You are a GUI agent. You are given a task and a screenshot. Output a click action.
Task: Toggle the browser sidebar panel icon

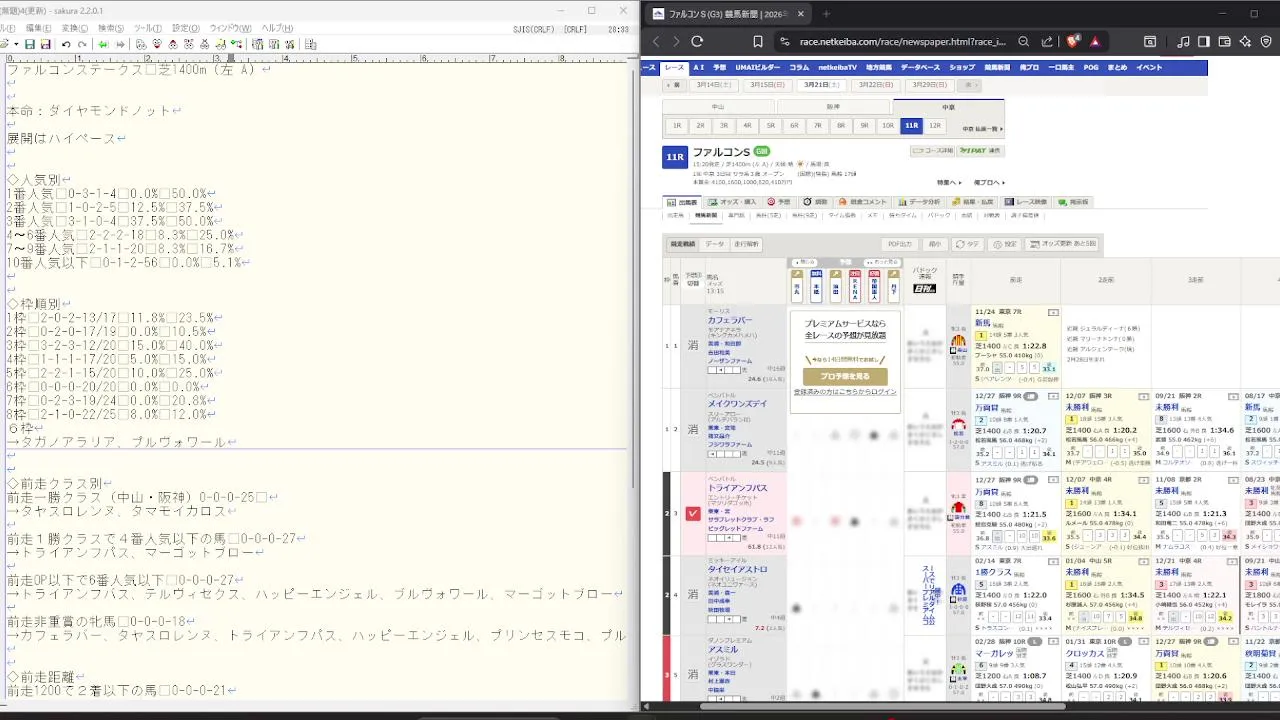[1204, 41]
